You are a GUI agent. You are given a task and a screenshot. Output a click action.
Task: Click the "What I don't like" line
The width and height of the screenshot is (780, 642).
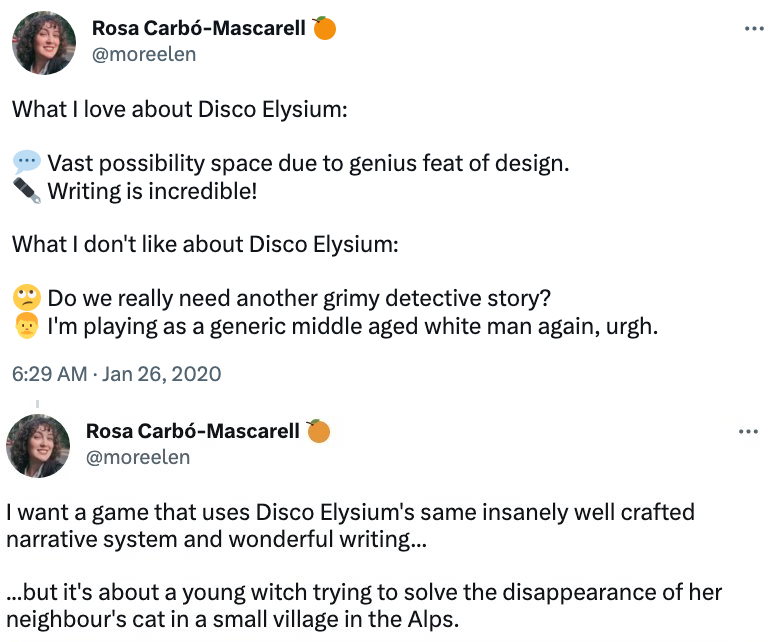(x=205, y=244)
